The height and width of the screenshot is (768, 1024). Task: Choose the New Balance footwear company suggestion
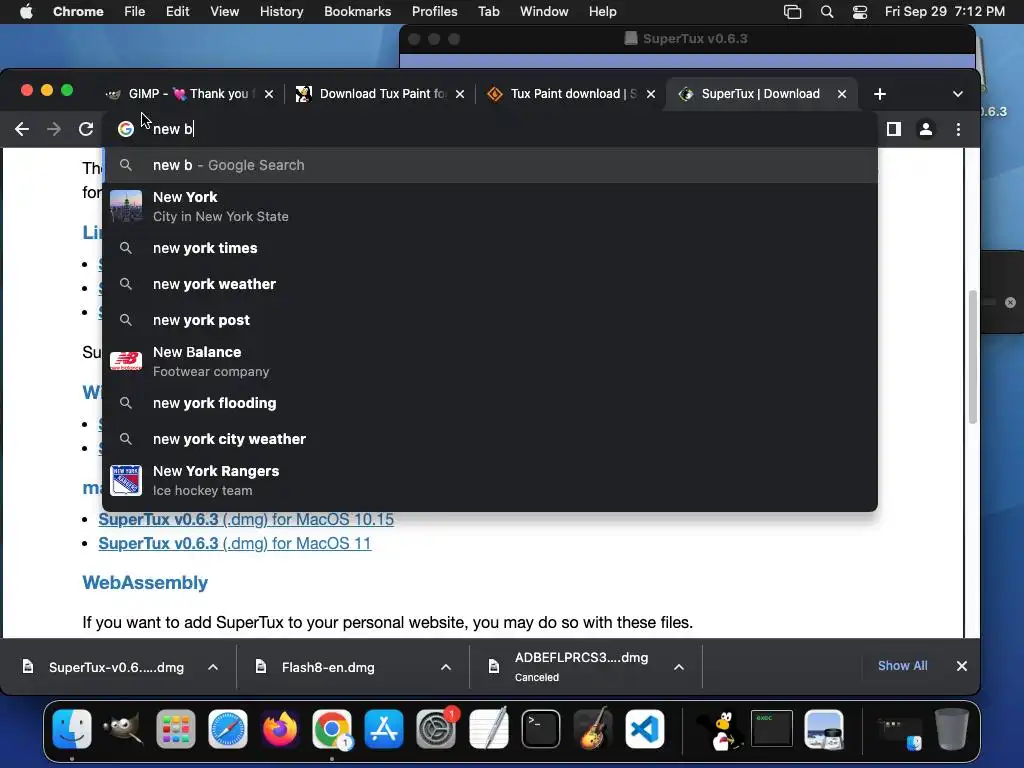(x=490, y=361)
